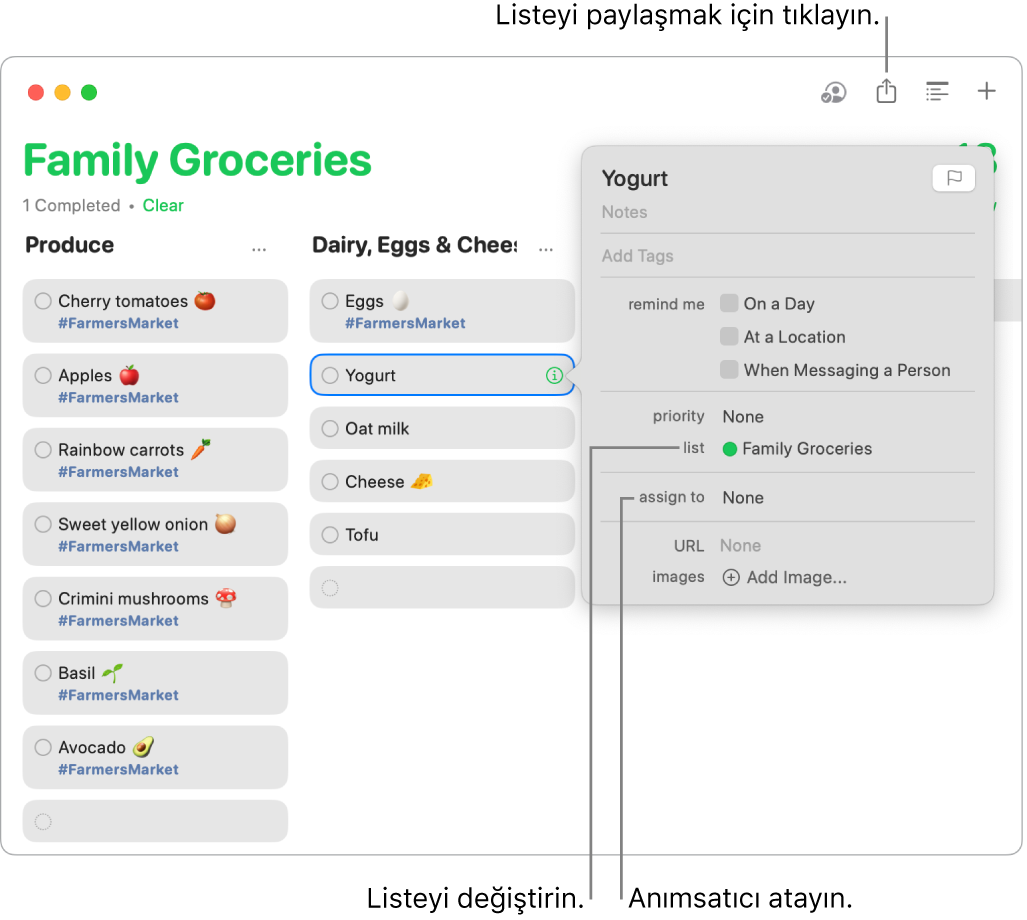
Task: Enable the At a Location checkbox
Action: [x=728, y=337]
